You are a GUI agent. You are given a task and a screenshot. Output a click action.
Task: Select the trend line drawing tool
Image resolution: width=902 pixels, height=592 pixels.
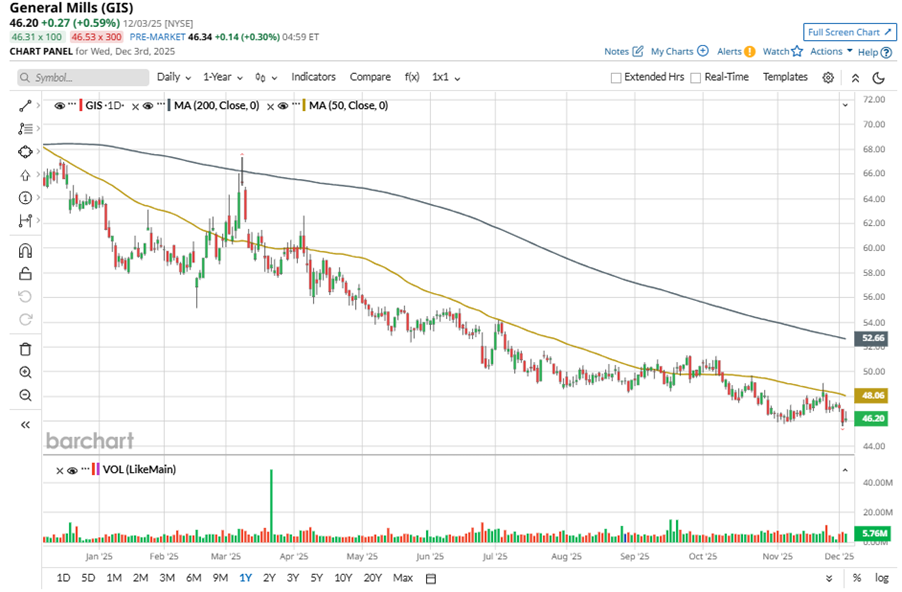[25, 106]
